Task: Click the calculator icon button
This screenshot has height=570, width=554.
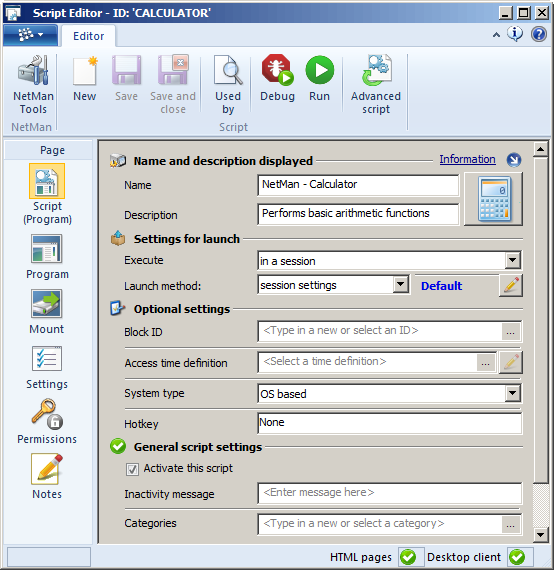Action: click(493, 199)
